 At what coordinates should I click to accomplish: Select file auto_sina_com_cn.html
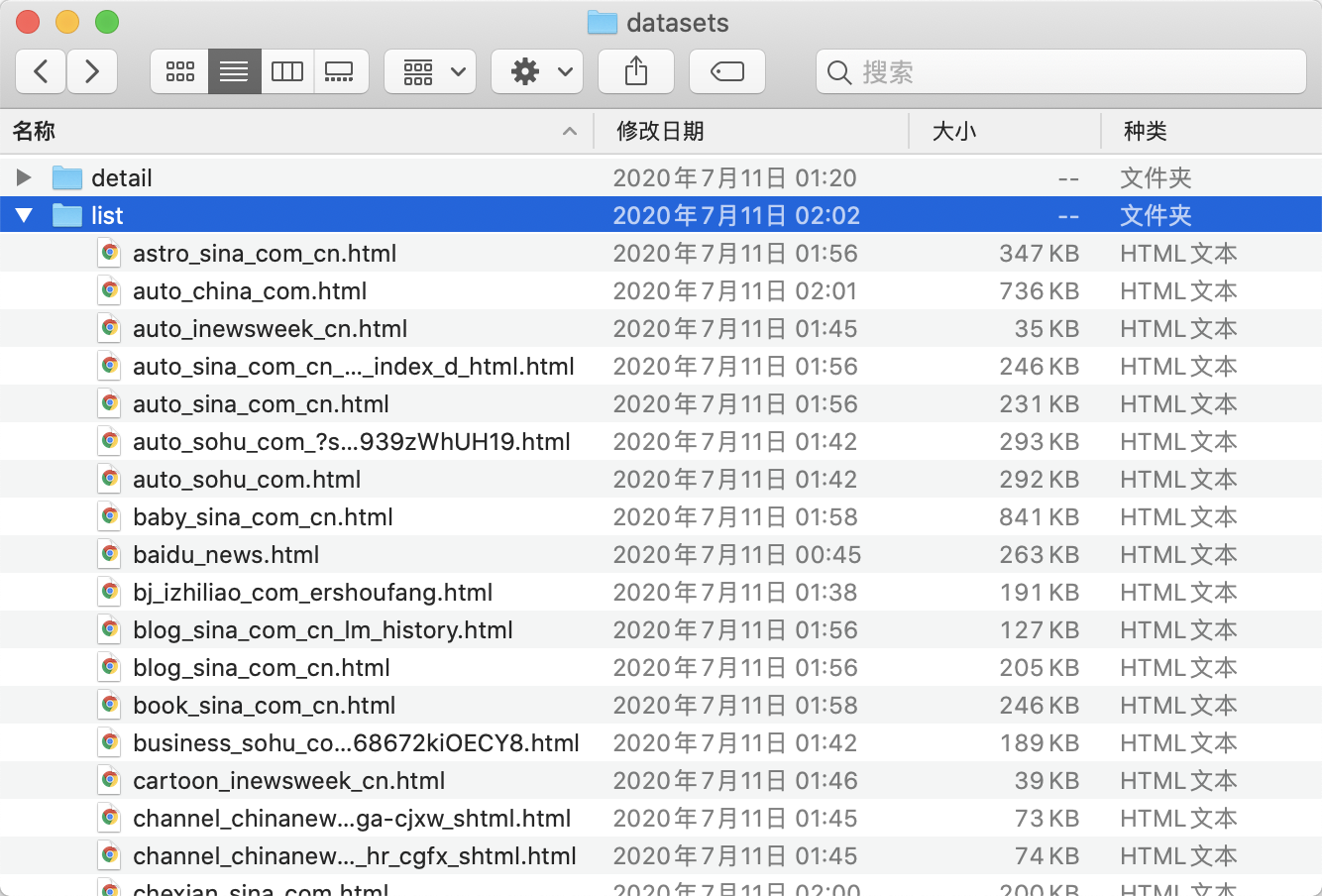(261, 404)
